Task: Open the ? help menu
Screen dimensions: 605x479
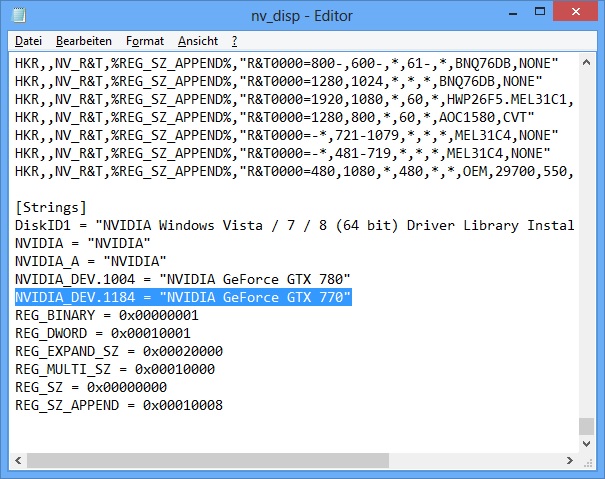Action: (234, 41)
